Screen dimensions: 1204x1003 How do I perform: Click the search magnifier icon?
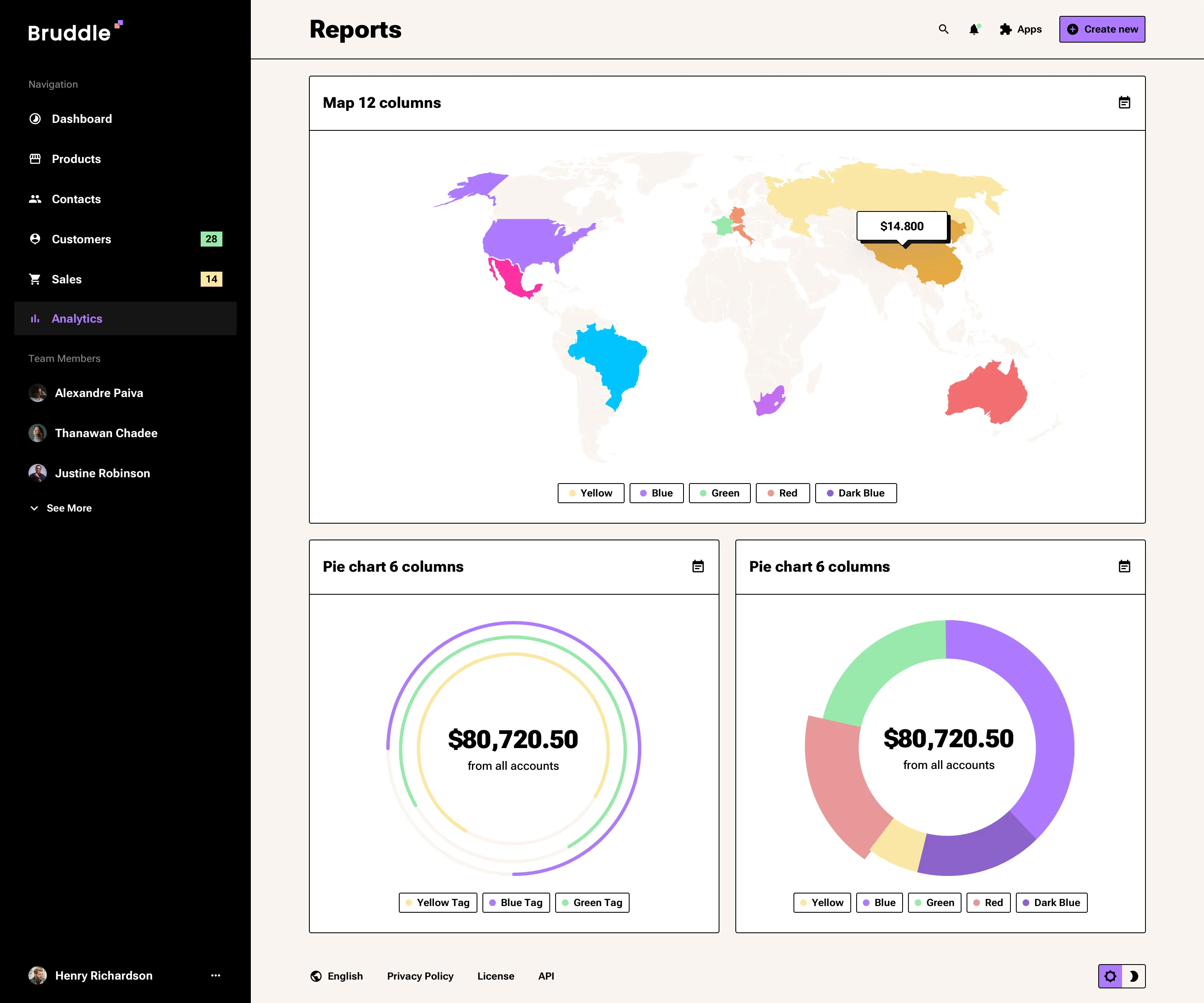click(x=943, y=29)
